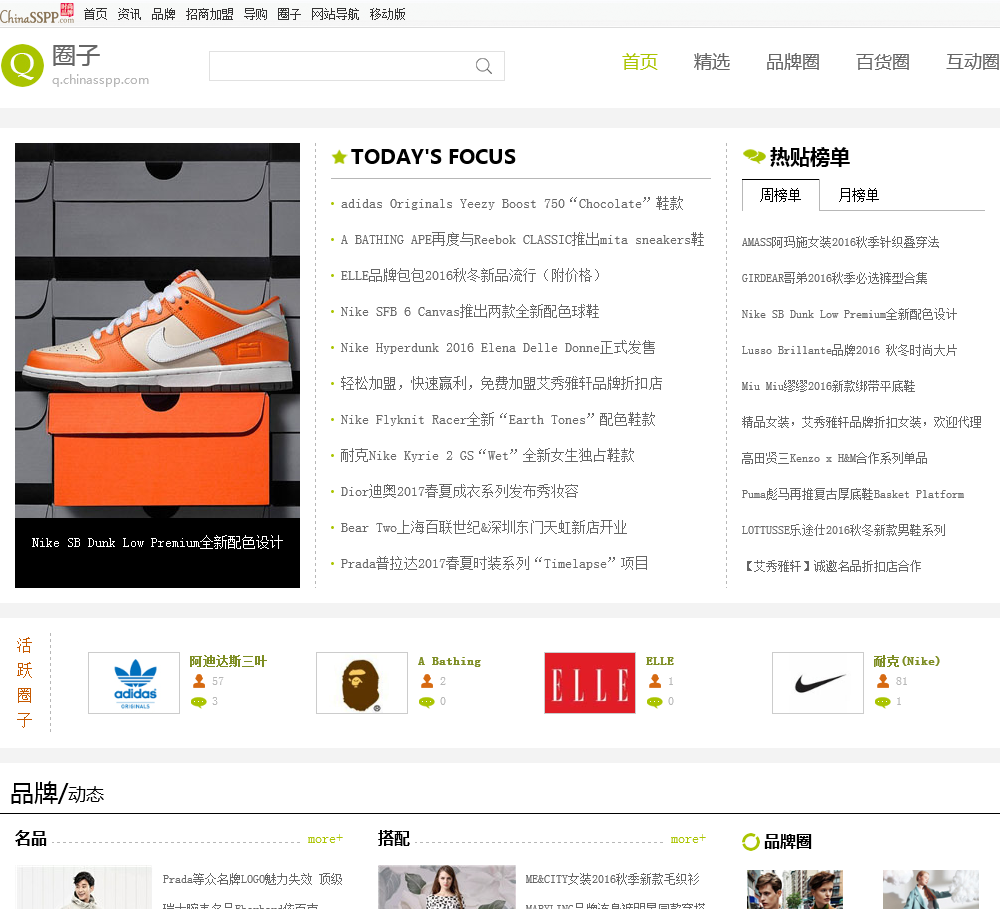Open Nike Hyperdunk 2016 Elena Delle Donne article
Viewport: 1000px width, 909px height.
click(x=497, y=348)
